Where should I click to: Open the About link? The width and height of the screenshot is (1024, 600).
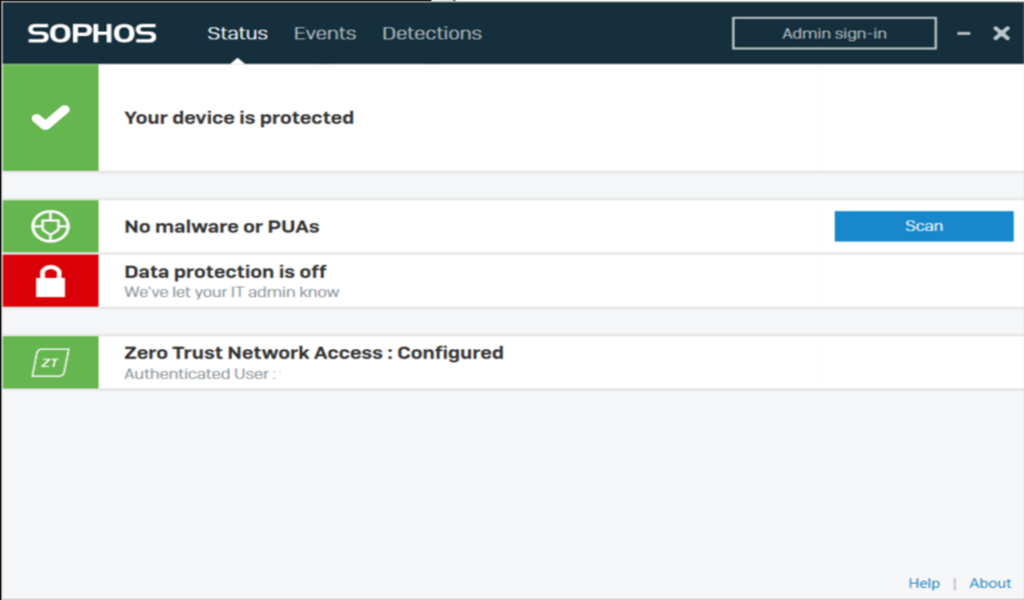click(990, 583)
